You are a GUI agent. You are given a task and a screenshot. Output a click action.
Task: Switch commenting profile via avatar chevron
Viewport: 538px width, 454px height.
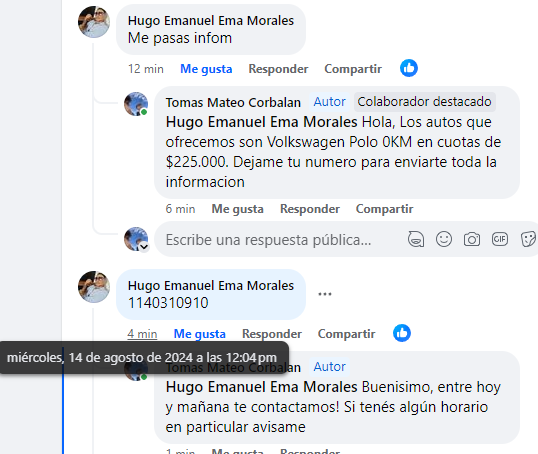(144, 246)
